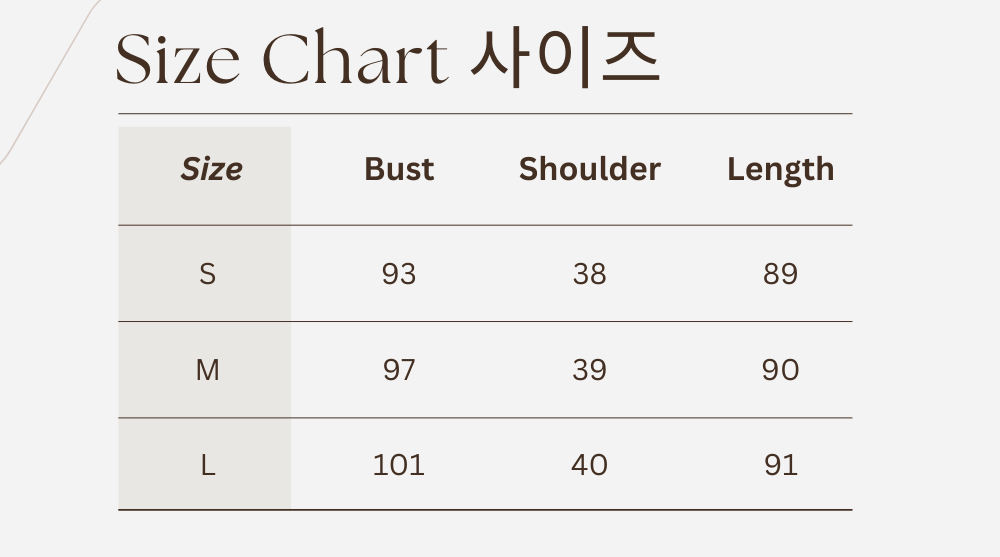Click the L size row label
Screen dimensions: 1000x557
pos(207,465)
